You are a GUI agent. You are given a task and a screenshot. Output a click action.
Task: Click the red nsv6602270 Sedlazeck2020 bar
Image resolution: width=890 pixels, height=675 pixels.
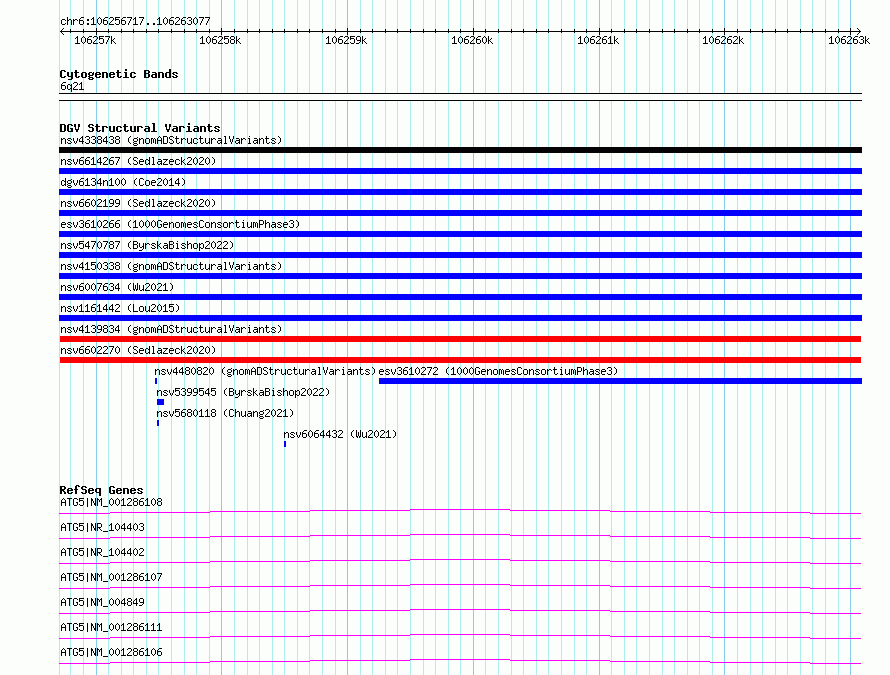460,360
